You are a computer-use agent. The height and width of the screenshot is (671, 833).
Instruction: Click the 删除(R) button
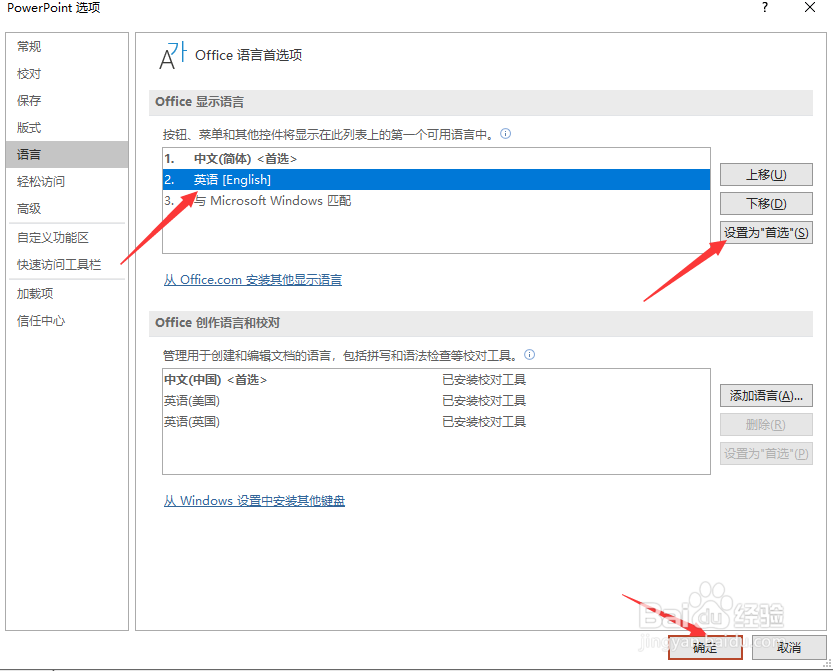coord(766,425)
